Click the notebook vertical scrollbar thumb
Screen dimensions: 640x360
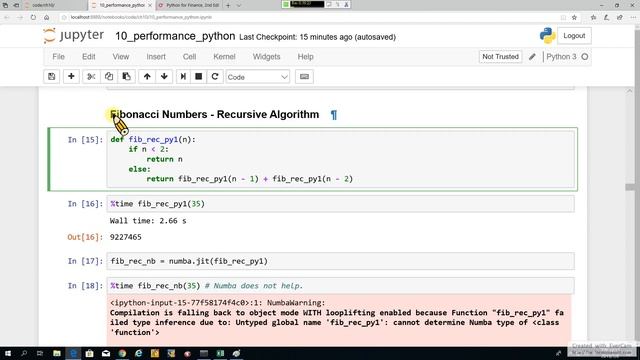pos(629,187)
